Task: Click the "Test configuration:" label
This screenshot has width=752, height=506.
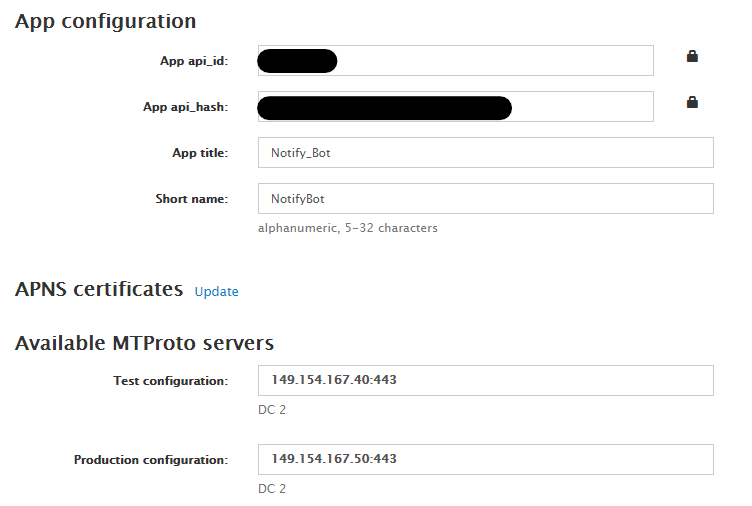Action: (x=171, y=381)
